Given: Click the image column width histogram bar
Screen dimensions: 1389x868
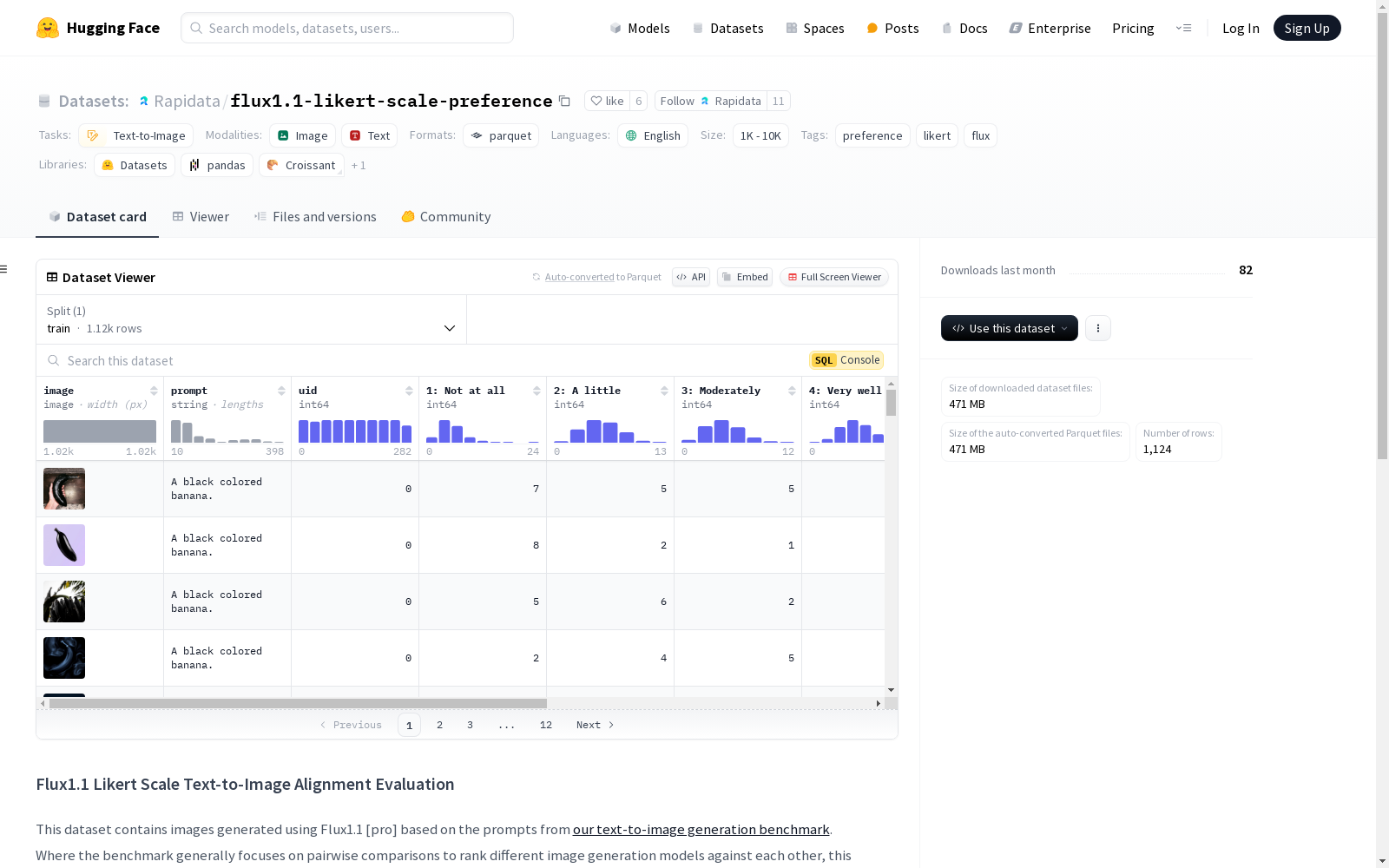Looking at the screenshot, I should (100, 431).
